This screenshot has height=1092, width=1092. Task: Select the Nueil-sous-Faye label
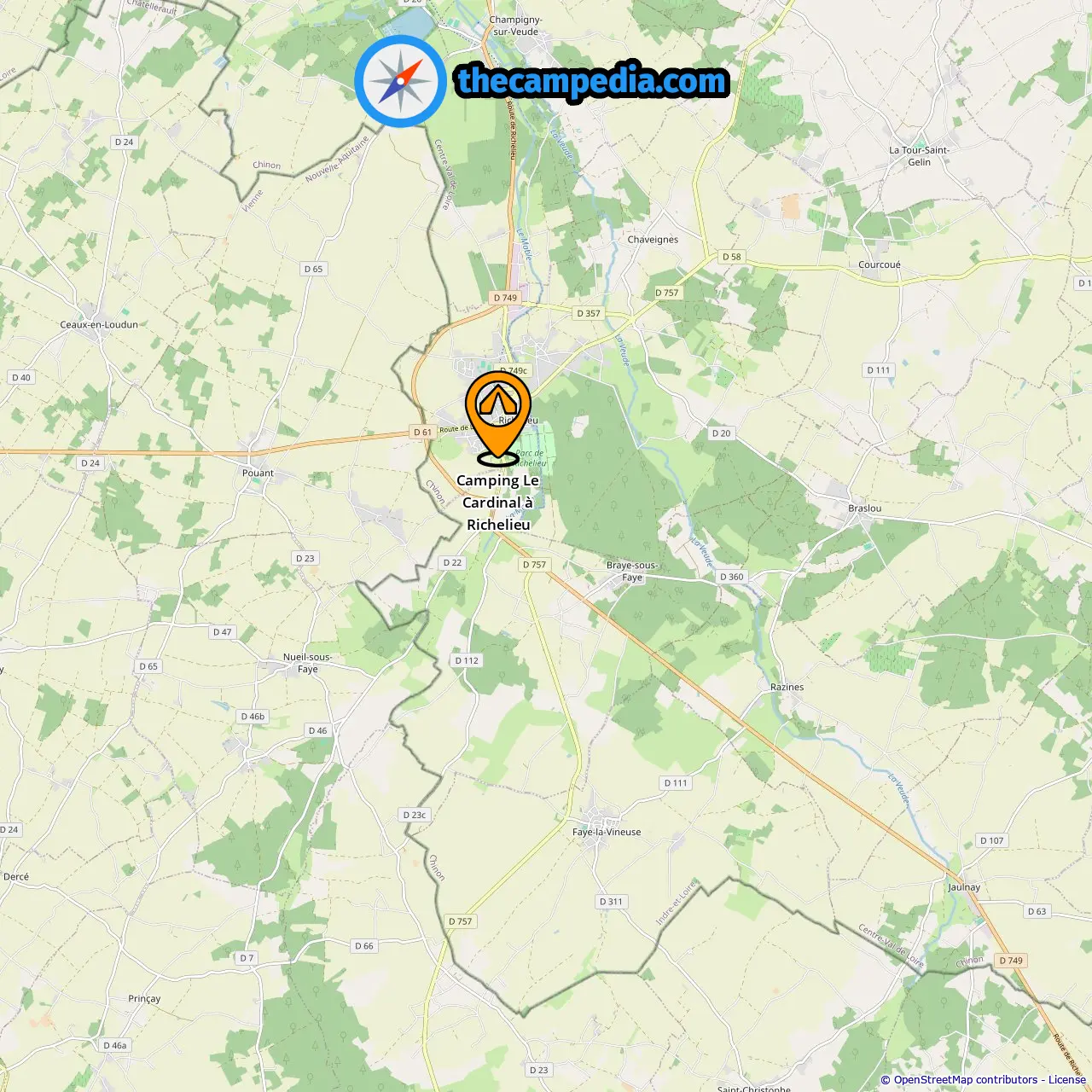coord(308,663)
